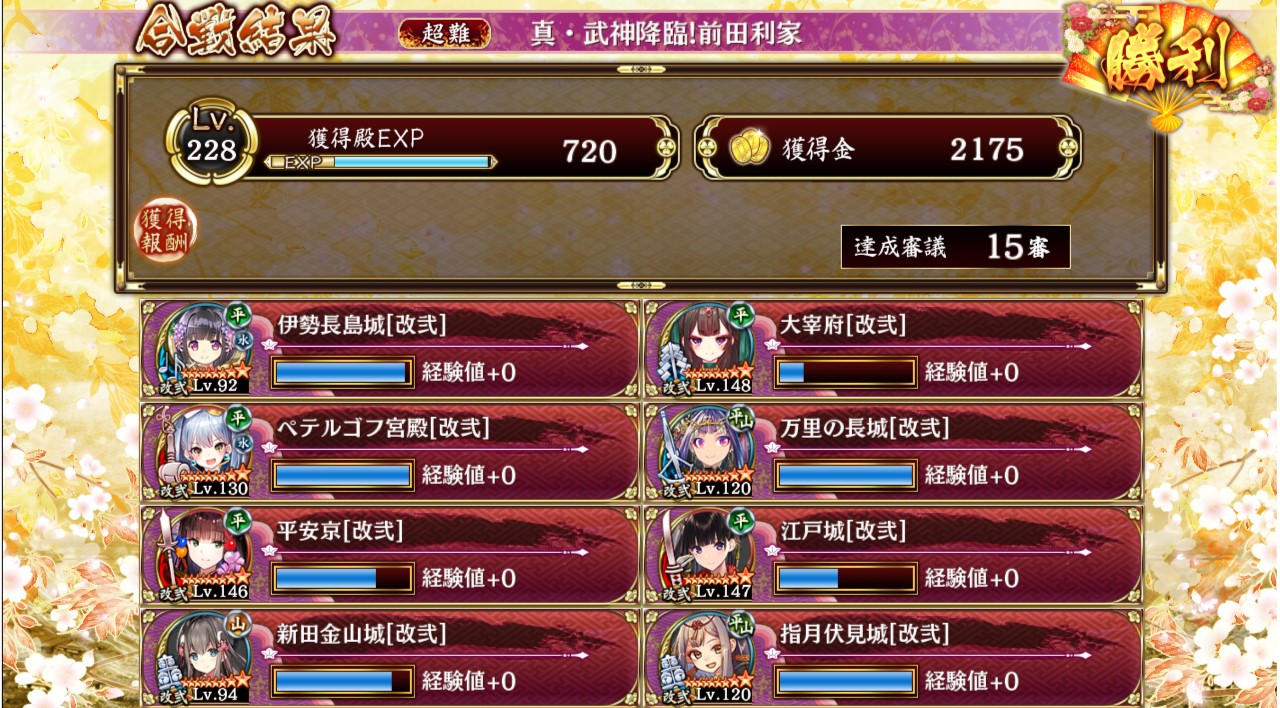
Task: Select 指月伏見城[改弐] character portrait
Action: (701, 658)
